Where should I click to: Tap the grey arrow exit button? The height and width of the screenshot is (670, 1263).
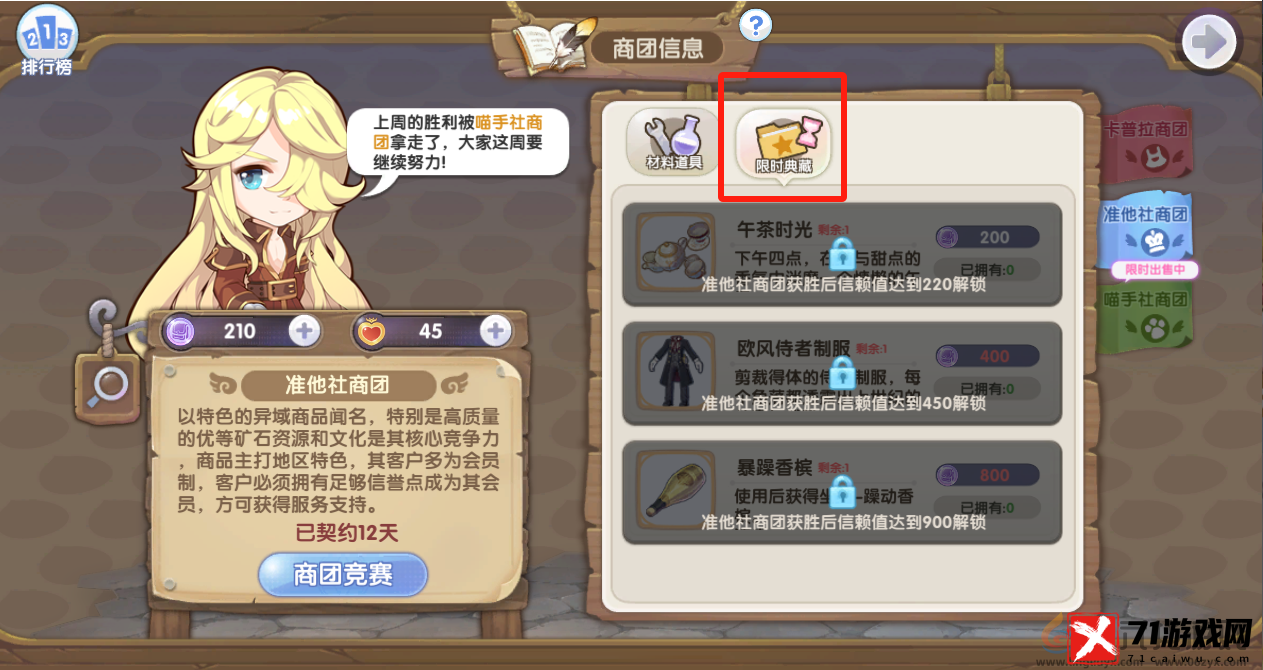point(1209,42)
